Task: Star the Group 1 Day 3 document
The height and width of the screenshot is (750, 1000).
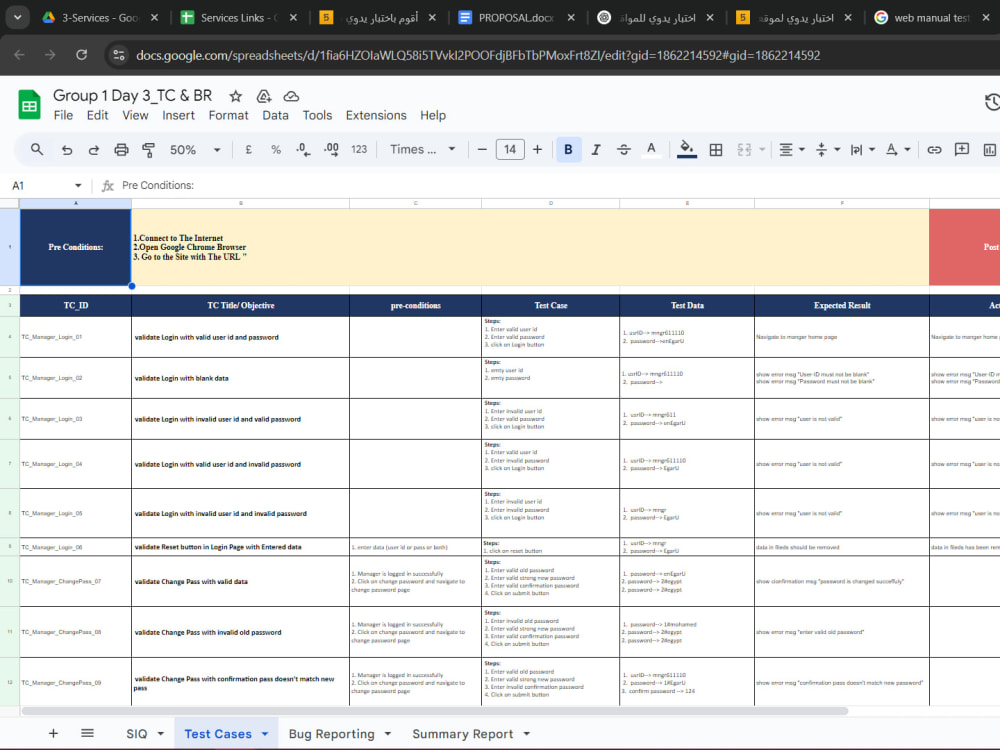Action: 235,96
